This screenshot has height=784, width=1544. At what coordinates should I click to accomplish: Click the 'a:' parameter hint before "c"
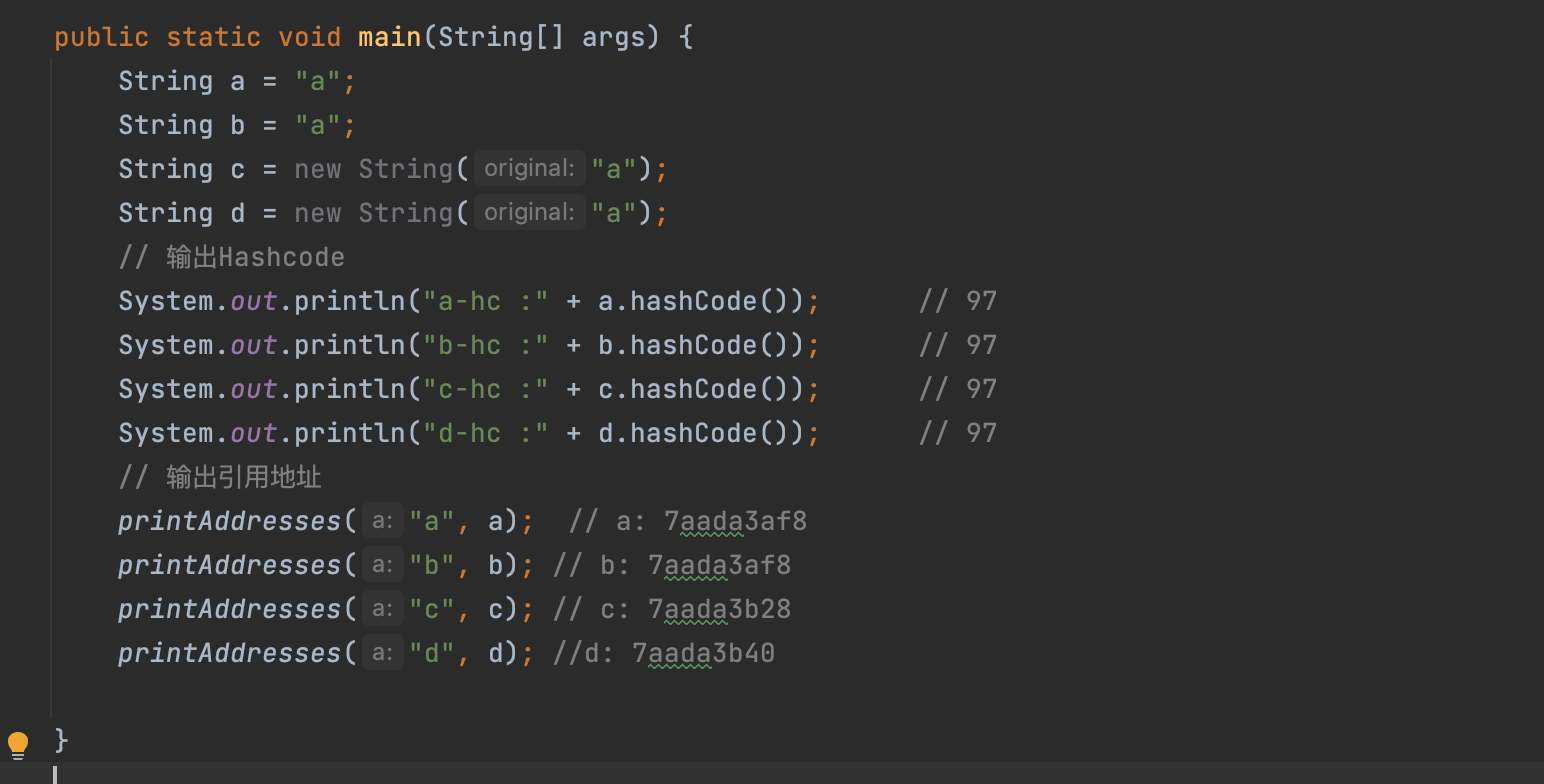(x=382, y=608)
